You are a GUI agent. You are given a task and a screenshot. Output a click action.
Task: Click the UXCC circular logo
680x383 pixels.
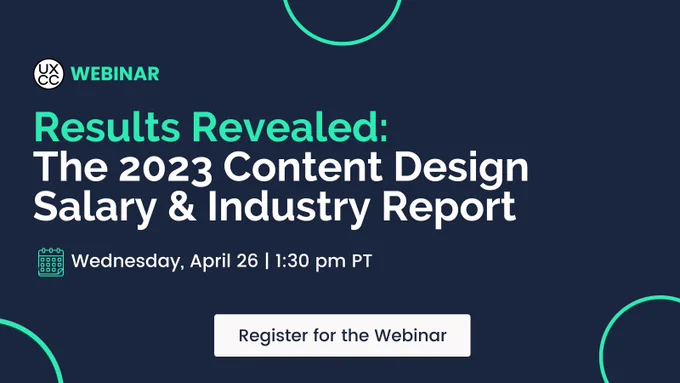[x=49, y=74]
